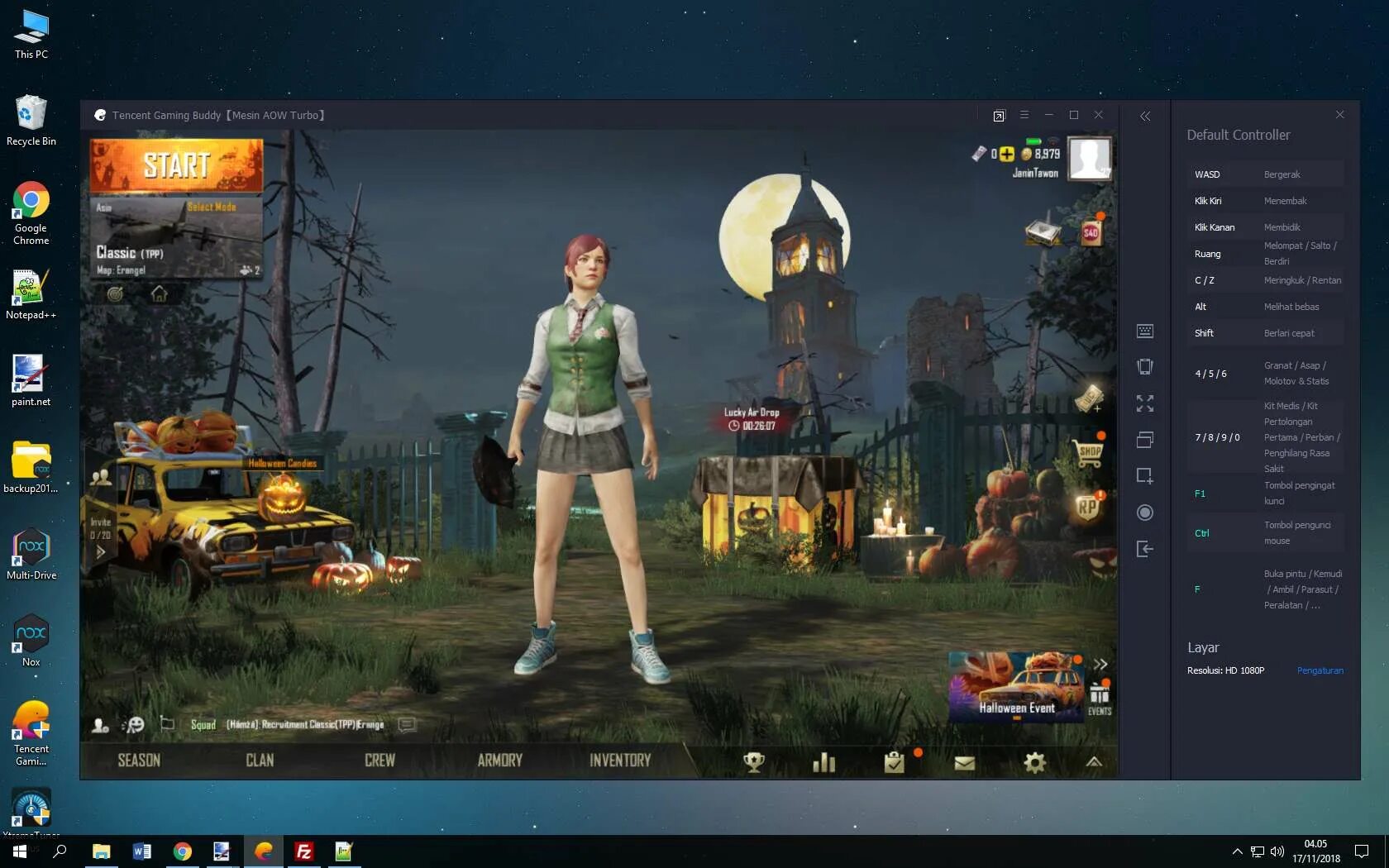Open the ARMORY tab
The height and width of the screenshot is (868, 1389).
499,761
